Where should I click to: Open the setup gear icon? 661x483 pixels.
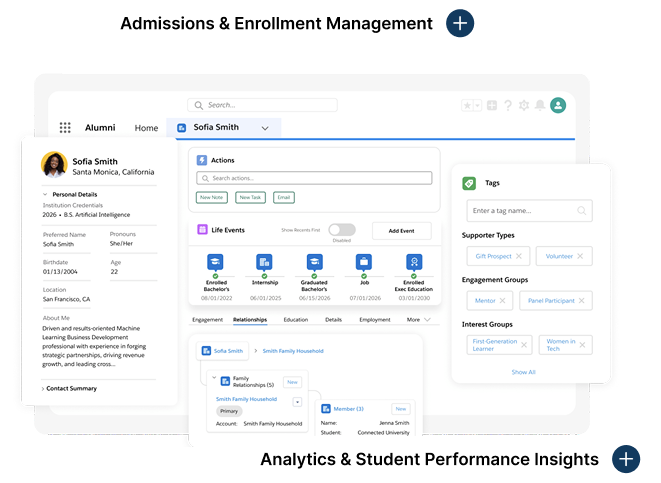(x=524, y=105)
